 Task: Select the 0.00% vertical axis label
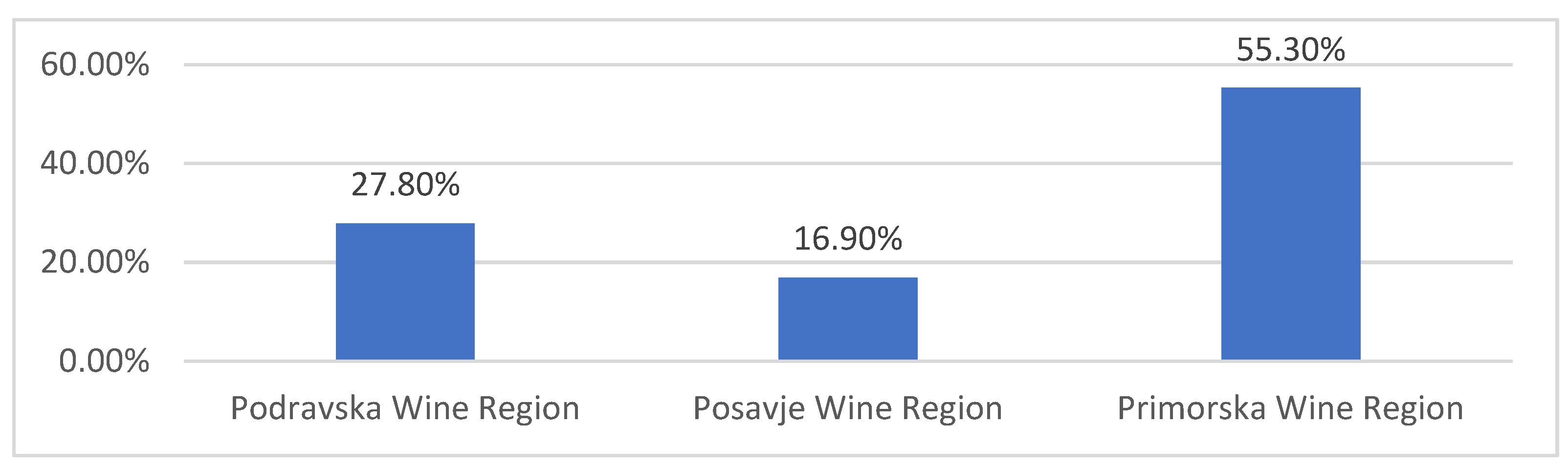(104, 362)
